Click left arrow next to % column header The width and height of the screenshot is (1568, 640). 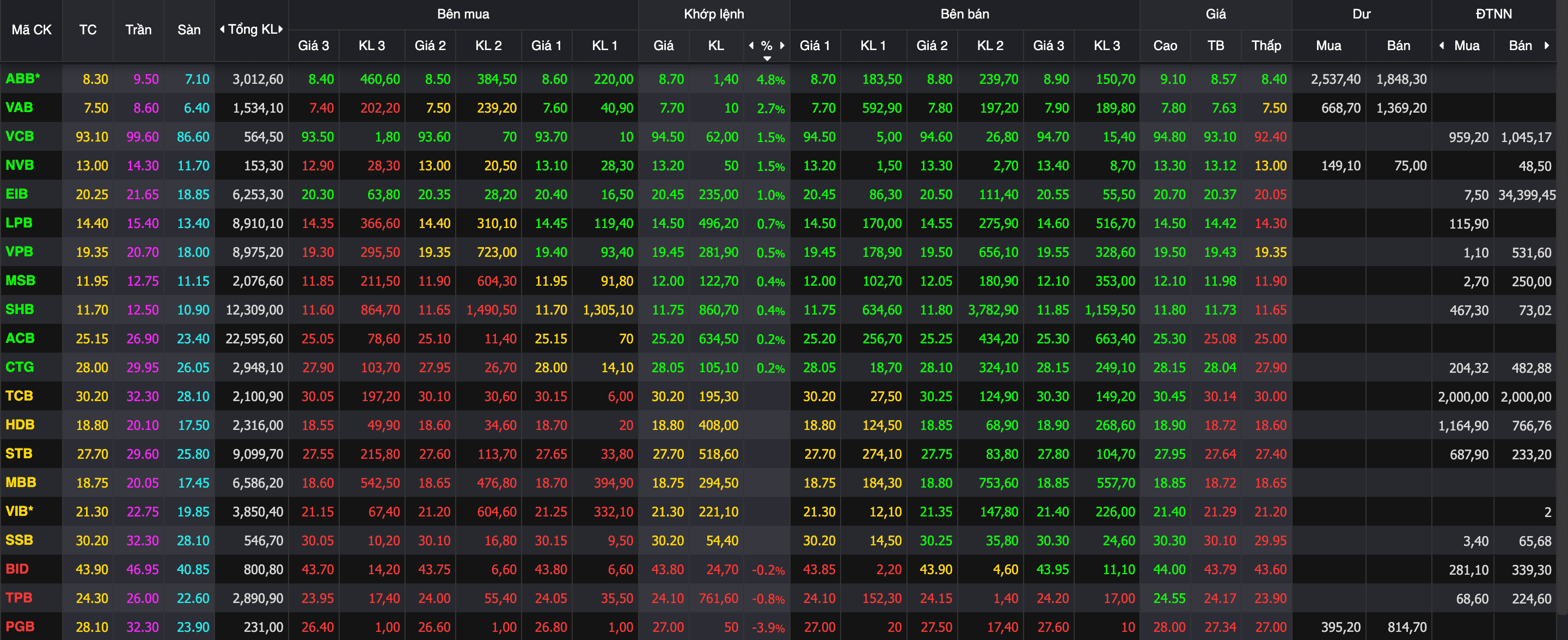(751, 46)
